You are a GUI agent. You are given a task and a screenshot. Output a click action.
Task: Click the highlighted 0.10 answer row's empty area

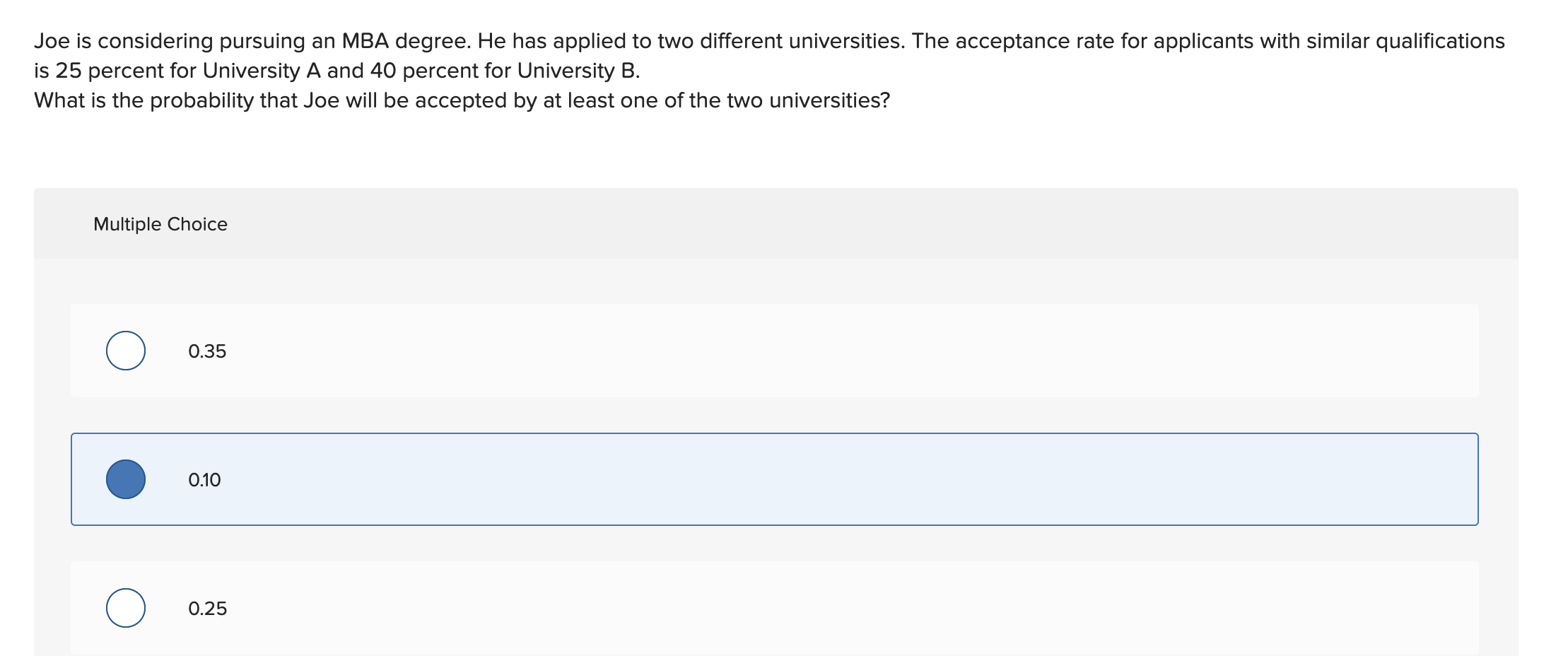click(848, 479)
